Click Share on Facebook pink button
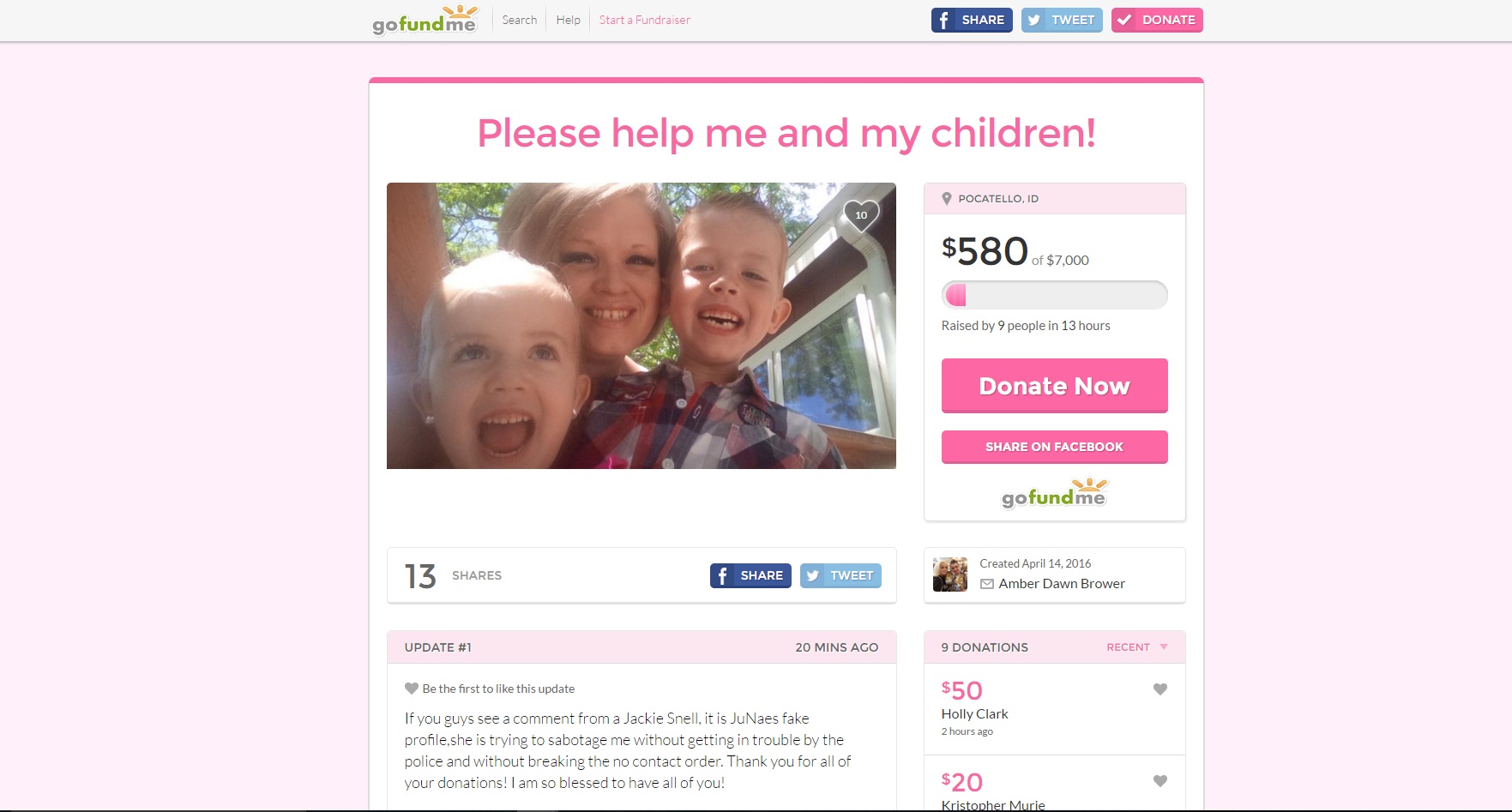The height and width of the screenshot is (812, 1512). (1055, 447)
